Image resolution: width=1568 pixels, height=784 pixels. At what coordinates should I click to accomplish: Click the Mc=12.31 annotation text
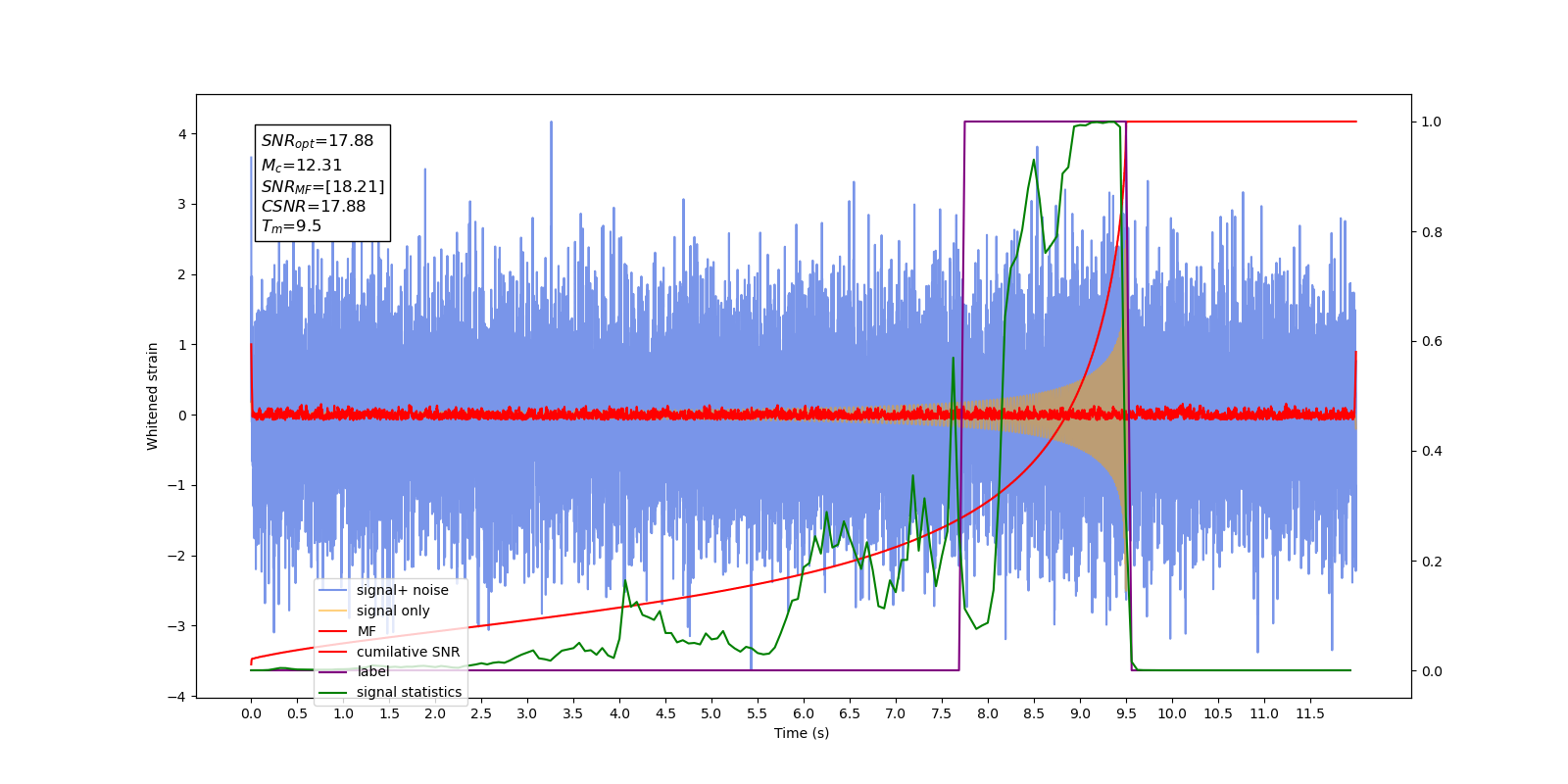click(302, 166)
